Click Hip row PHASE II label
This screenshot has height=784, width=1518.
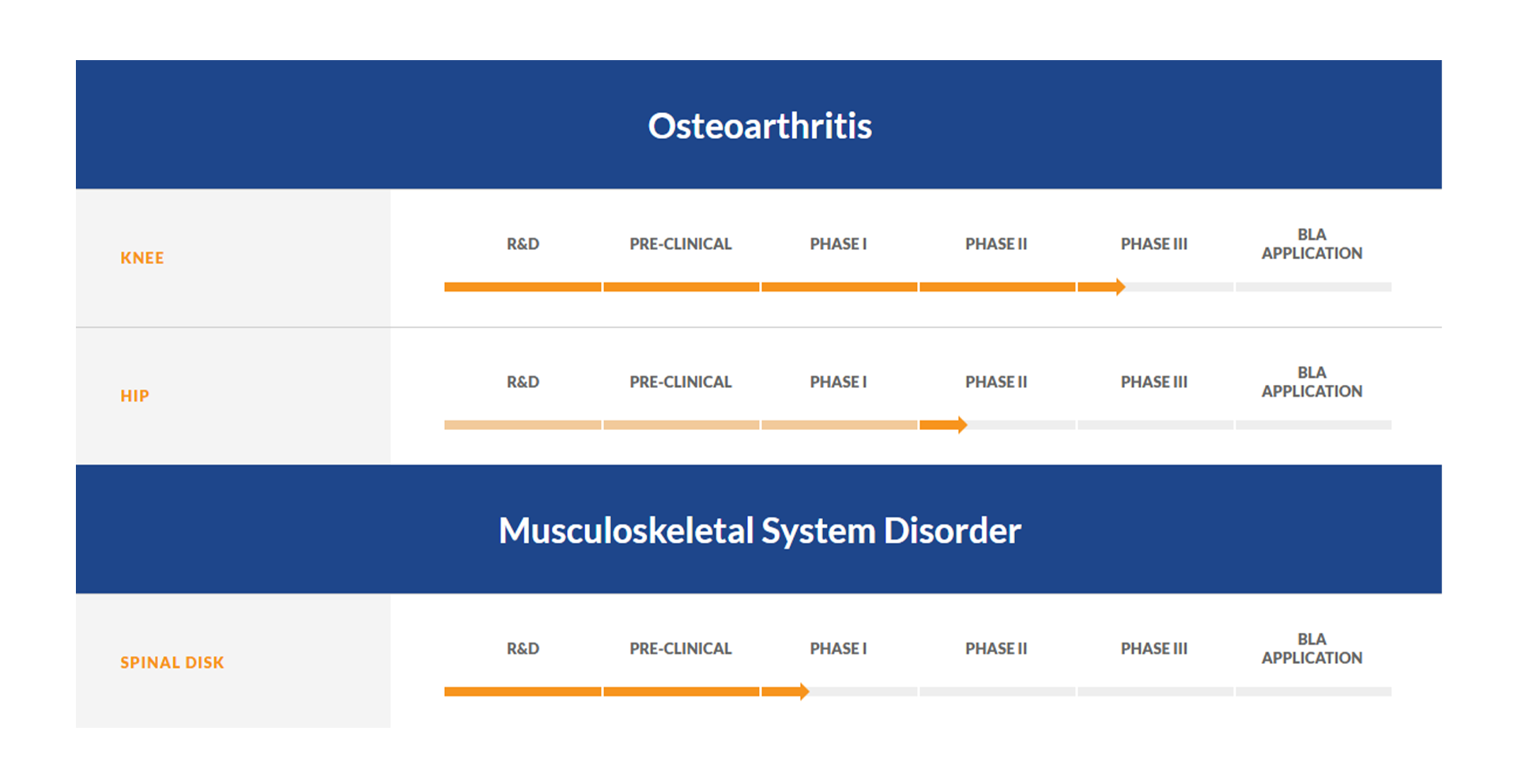(996, 383)
